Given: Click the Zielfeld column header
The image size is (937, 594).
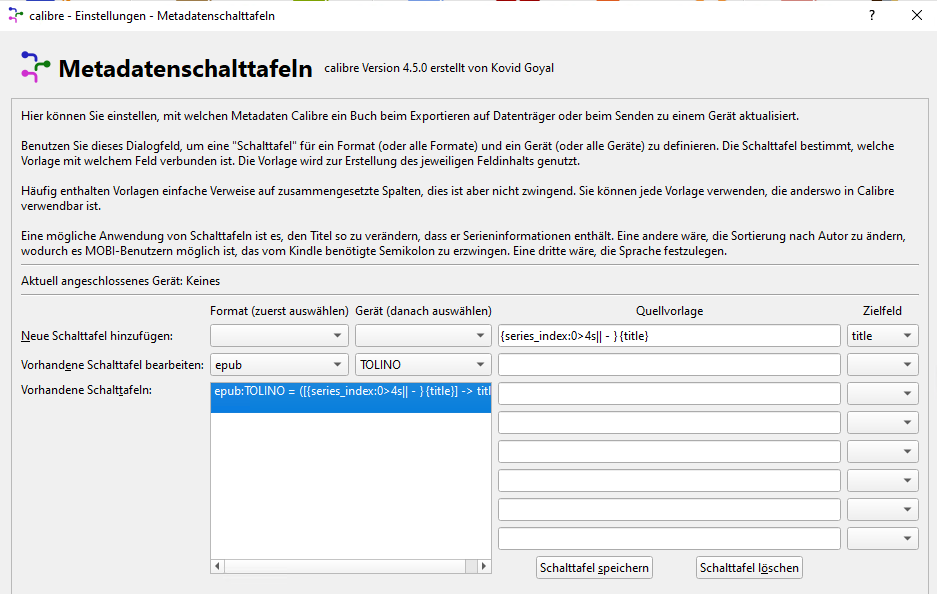Looking at the screenshot, I should pos(883,311).
